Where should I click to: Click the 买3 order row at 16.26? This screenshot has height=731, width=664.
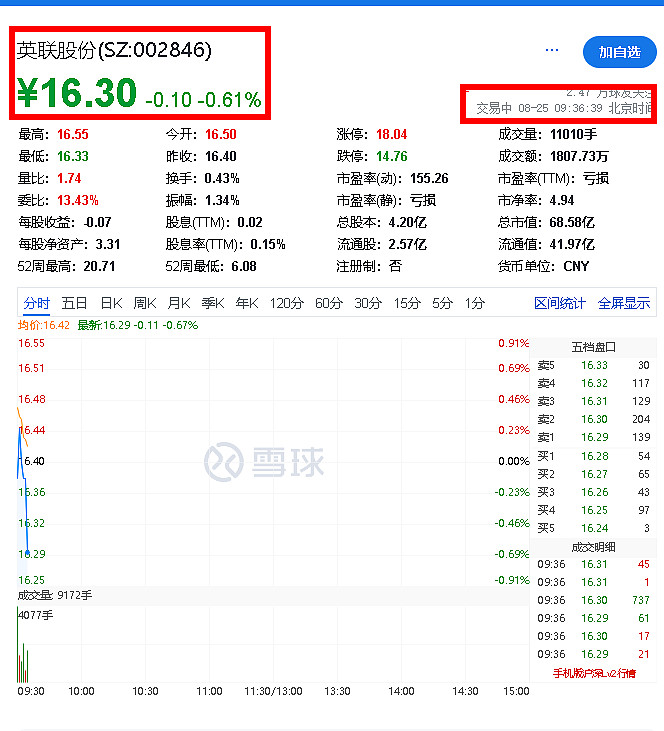pyautogui.click(x=594, y=492)
